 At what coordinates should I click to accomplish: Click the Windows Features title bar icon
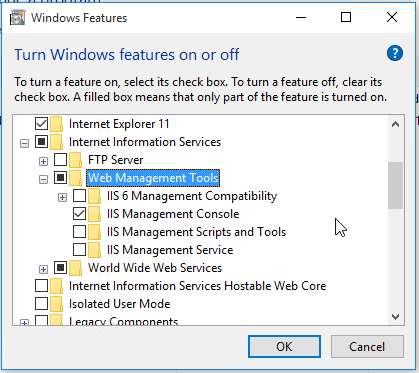coord(18,18)
